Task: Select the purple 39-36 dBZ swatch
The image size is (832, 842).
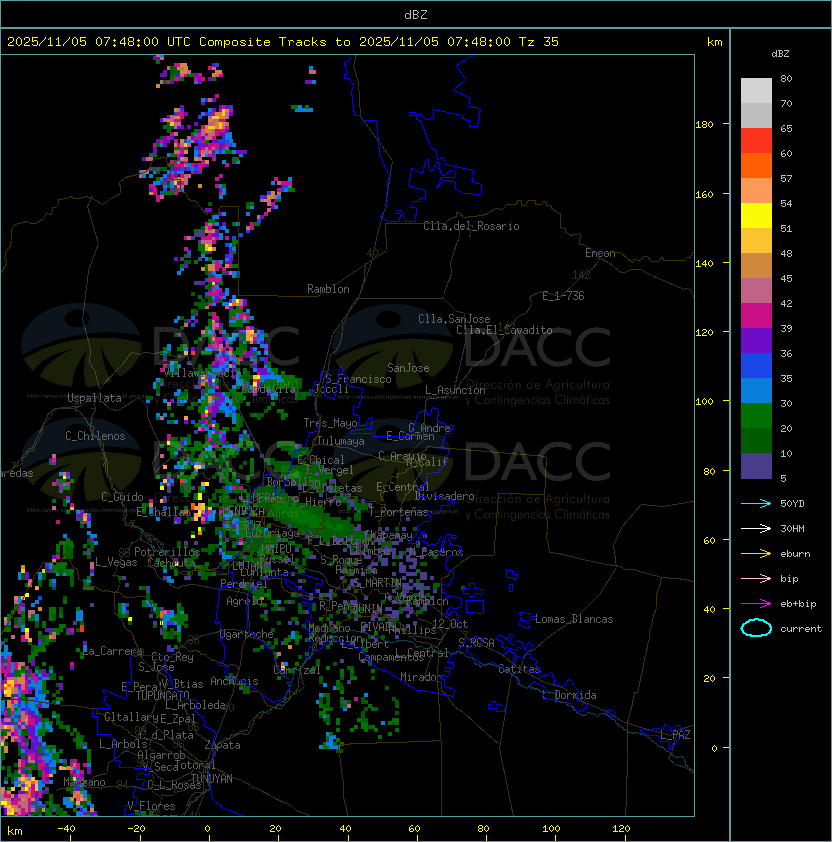Action: tap(756, 341)
